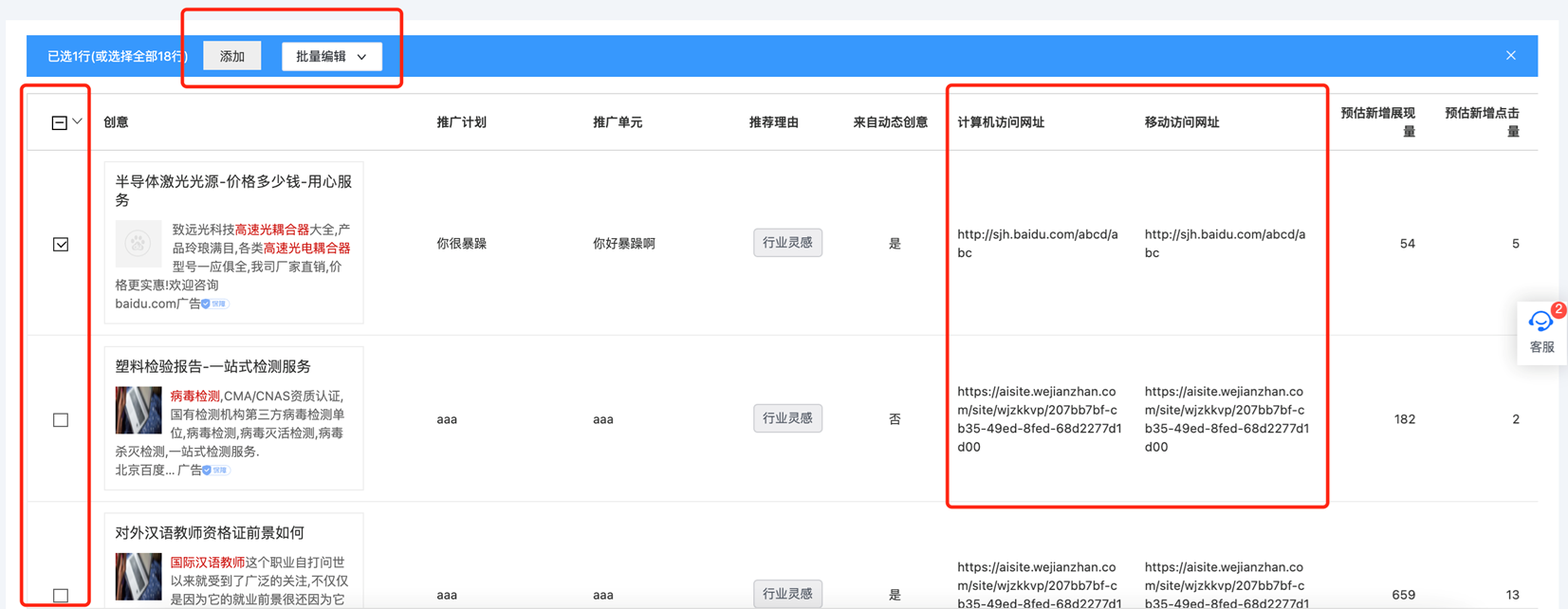Uncheck the first row's selected checkbox

tap(61, 245)
